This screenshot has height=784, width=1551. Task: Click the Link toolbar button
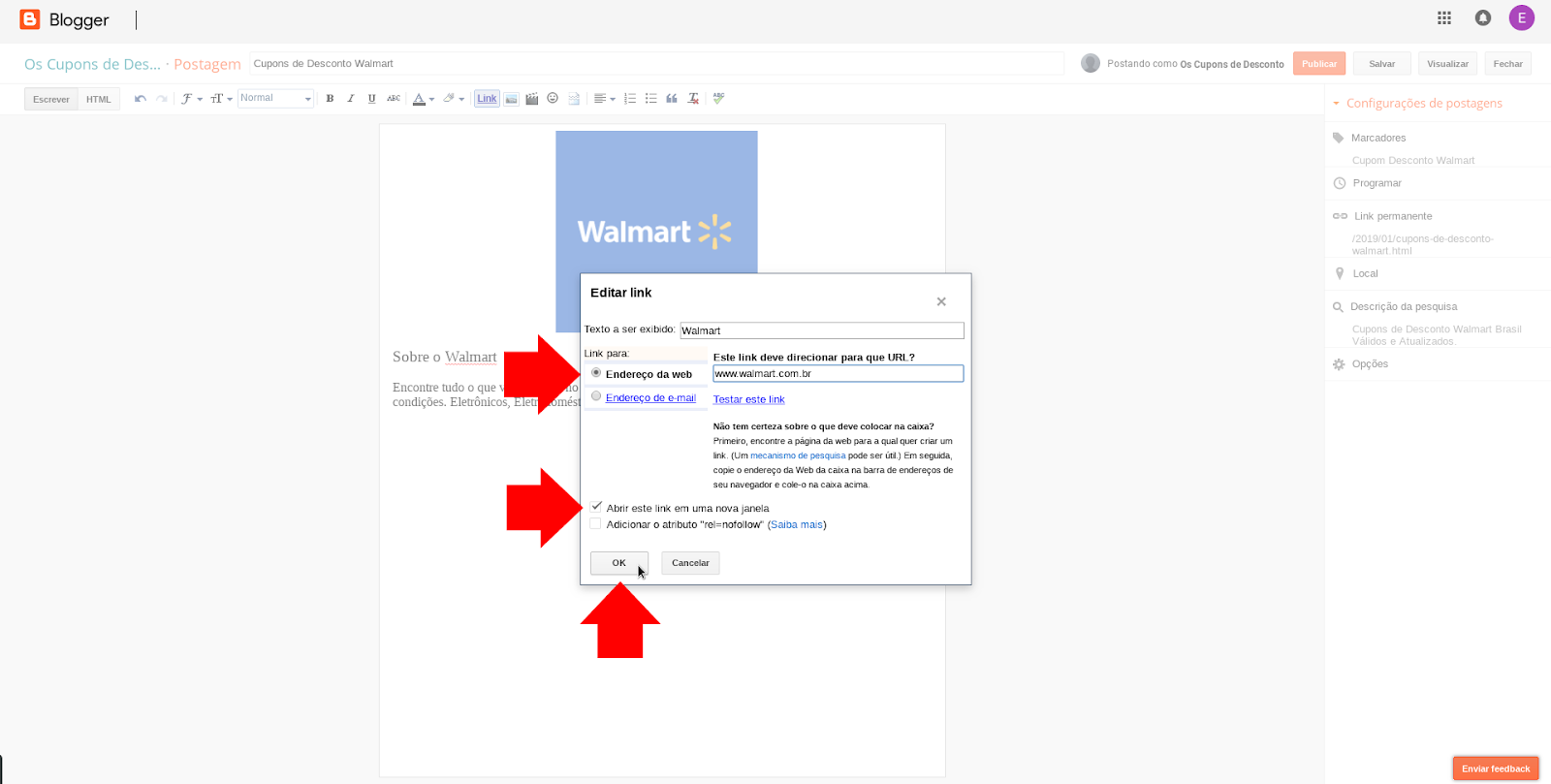click(487, 99)
